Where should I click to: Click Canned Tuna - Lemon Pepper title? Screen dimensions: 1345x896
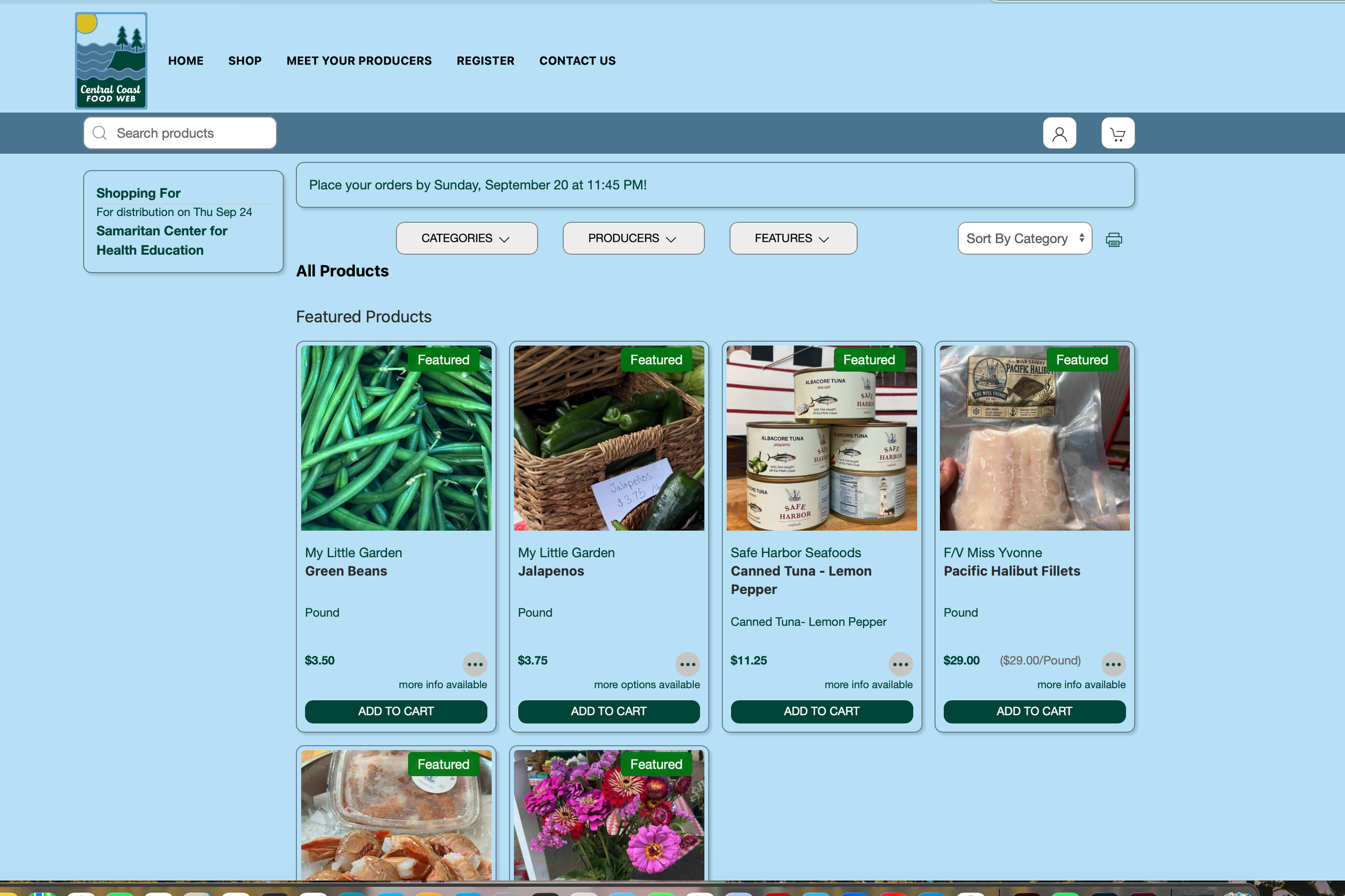point(801,580)
